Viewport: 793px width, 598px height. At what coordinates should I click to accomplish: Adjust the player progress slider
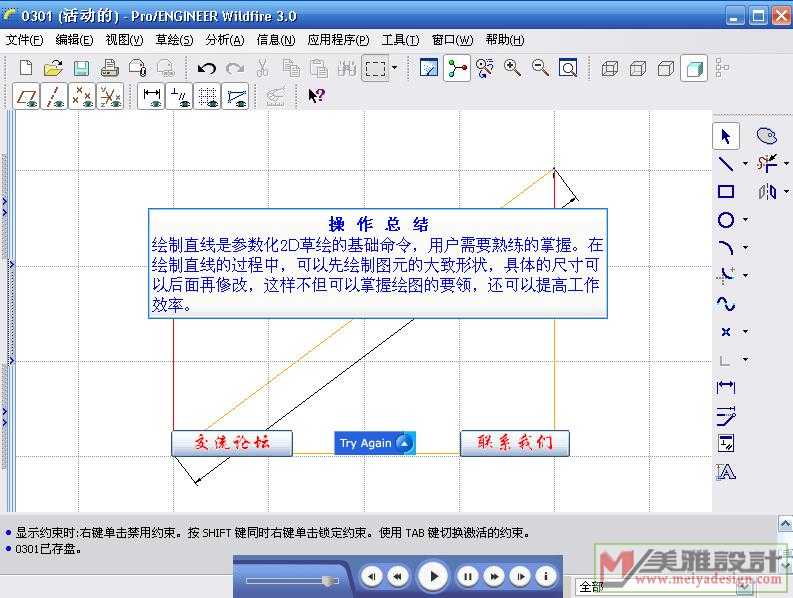coord(291,581)
